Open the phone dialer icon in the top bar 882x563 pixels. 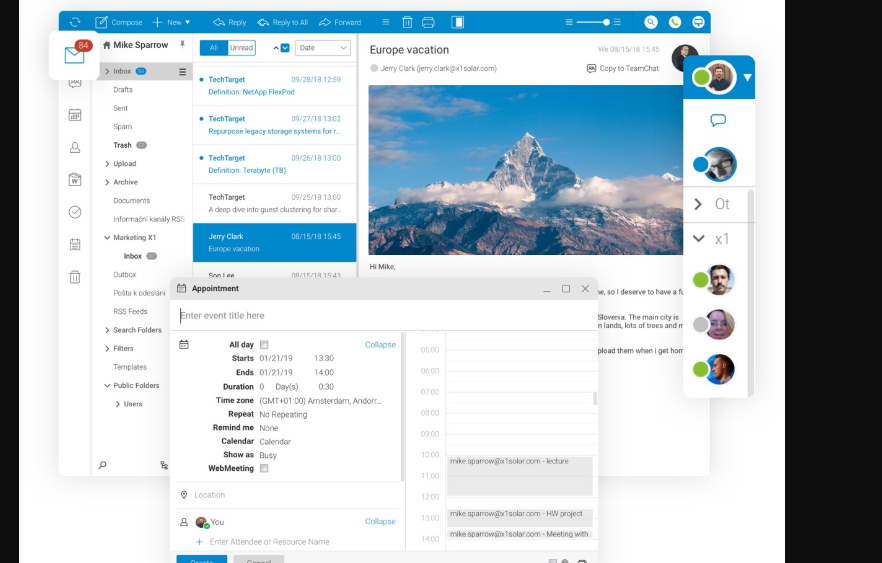click(675, 22)
